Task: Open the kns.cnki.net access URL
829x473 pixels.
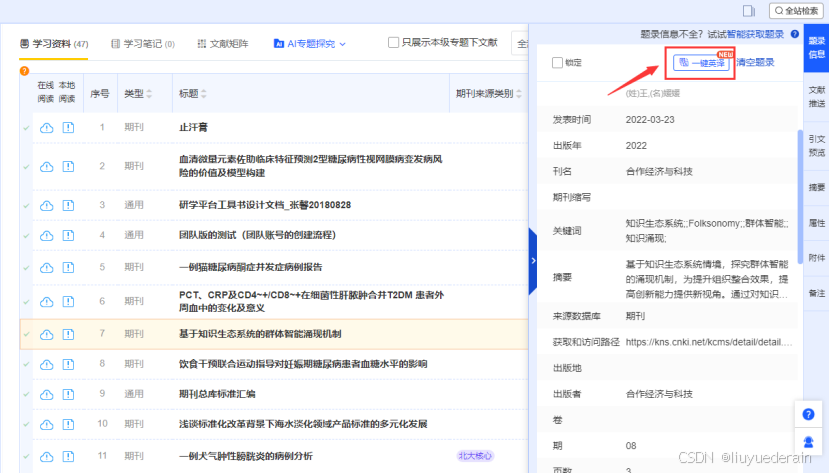Action: tap(708, 342)
